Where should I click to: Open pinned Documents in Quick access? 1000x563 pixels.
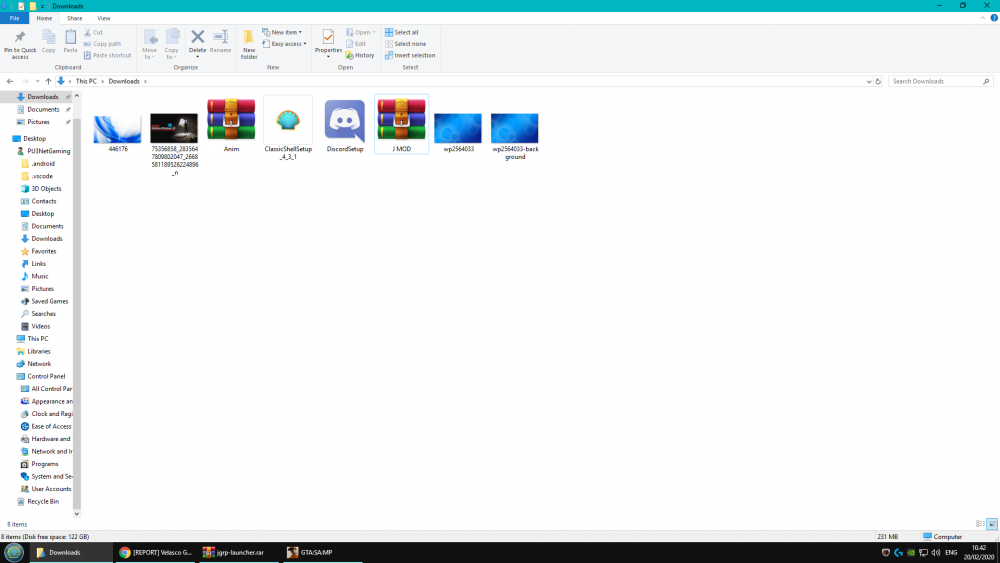click(x=43, y=110)
